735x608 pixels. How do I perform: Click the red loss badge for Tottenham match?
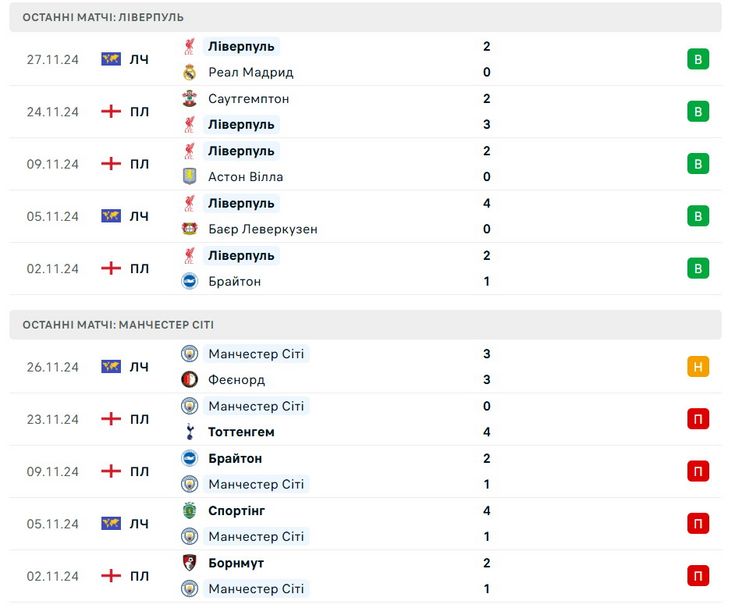click(x=698, y=419)
